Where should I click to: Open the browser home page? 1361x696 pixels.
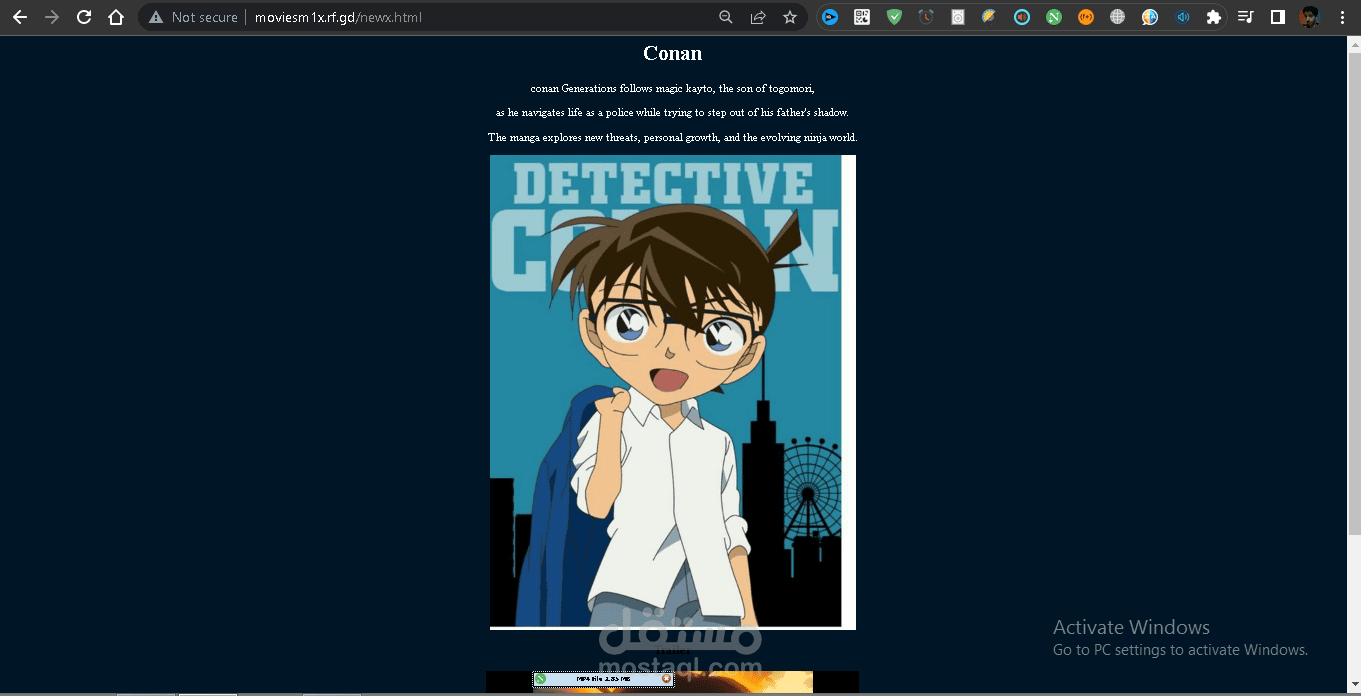(x=116, y=17)
